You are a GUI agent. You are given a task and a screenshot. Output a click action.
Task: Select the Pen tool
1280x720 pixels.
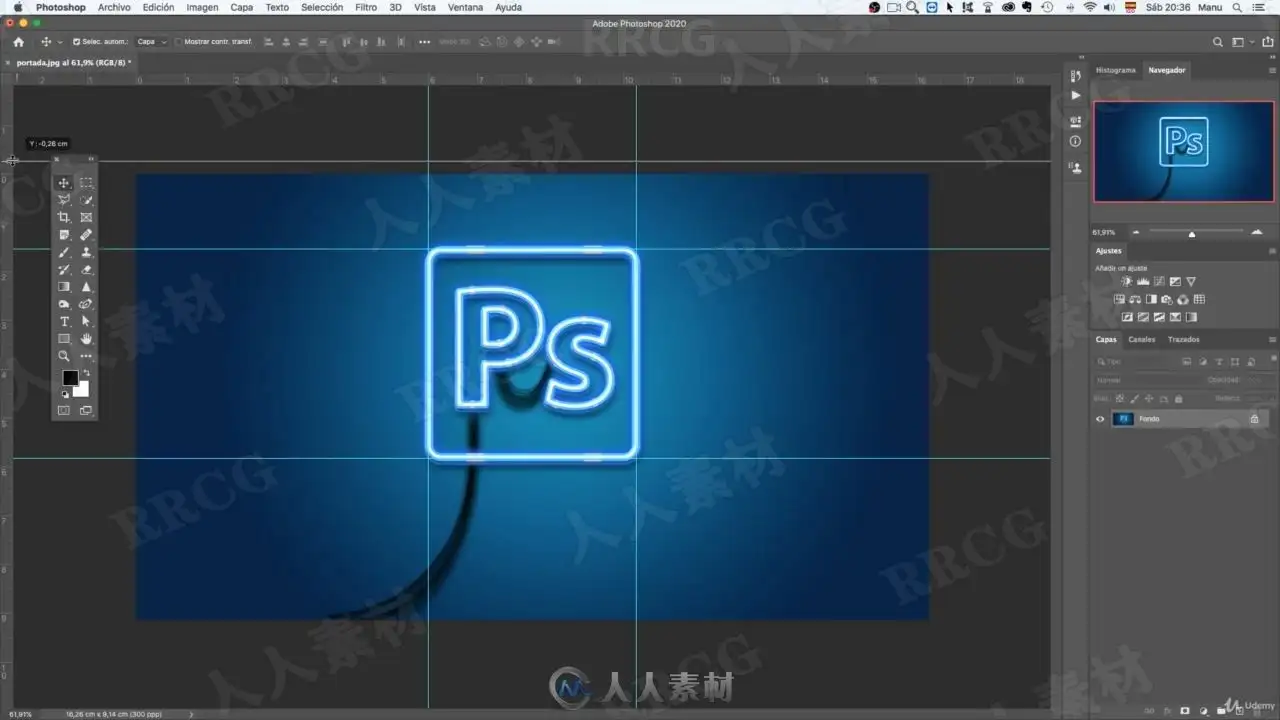click(x=86, y=304)
